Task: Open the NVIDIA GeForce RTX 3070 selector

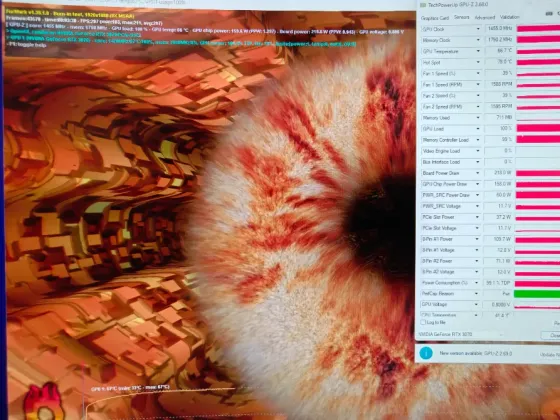Action: pyautogui.click(x=462, y=335)
